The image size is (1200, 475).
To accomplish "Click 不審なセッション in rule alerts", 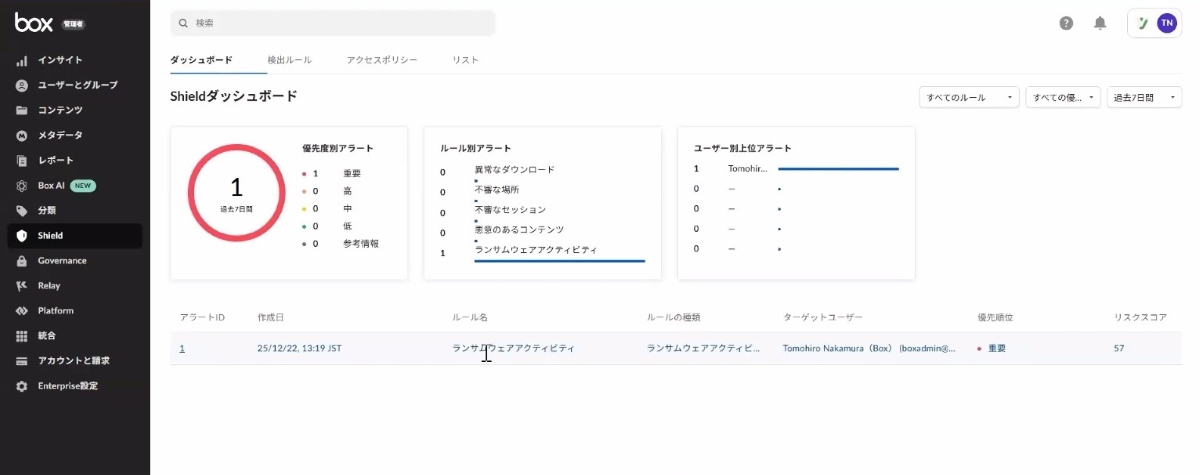I will 510,209.
